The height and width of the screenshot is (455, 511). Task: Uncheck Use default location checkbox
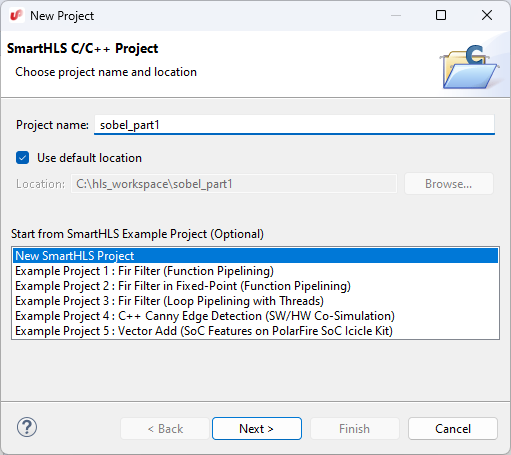tap(23, 158)
